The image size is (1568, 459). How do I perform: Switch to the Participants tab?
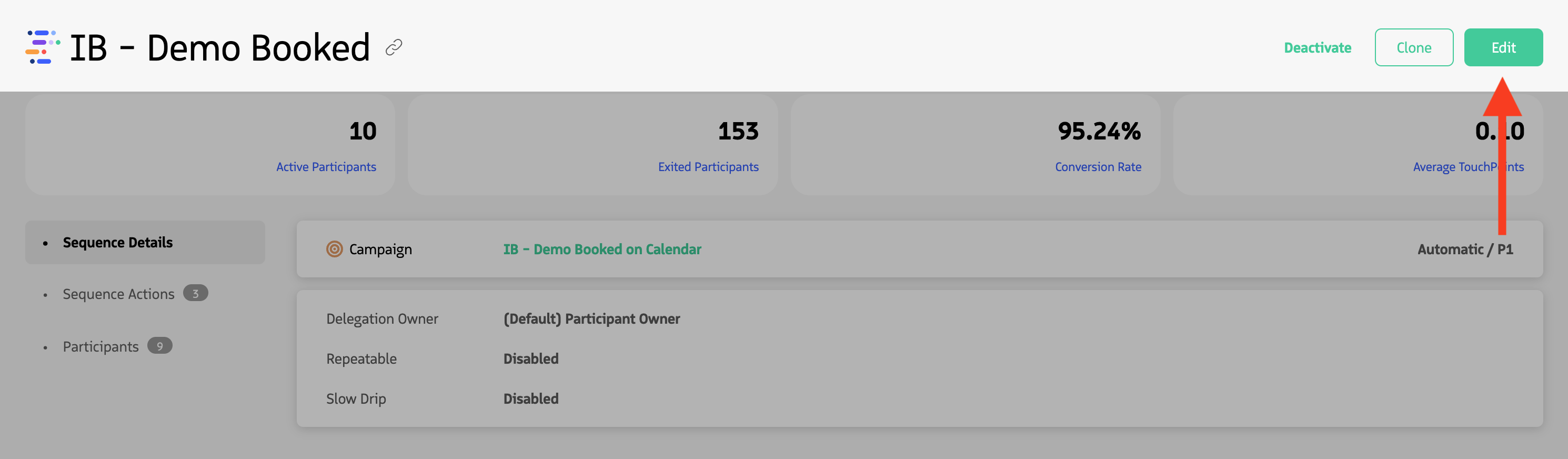(100, 346)
